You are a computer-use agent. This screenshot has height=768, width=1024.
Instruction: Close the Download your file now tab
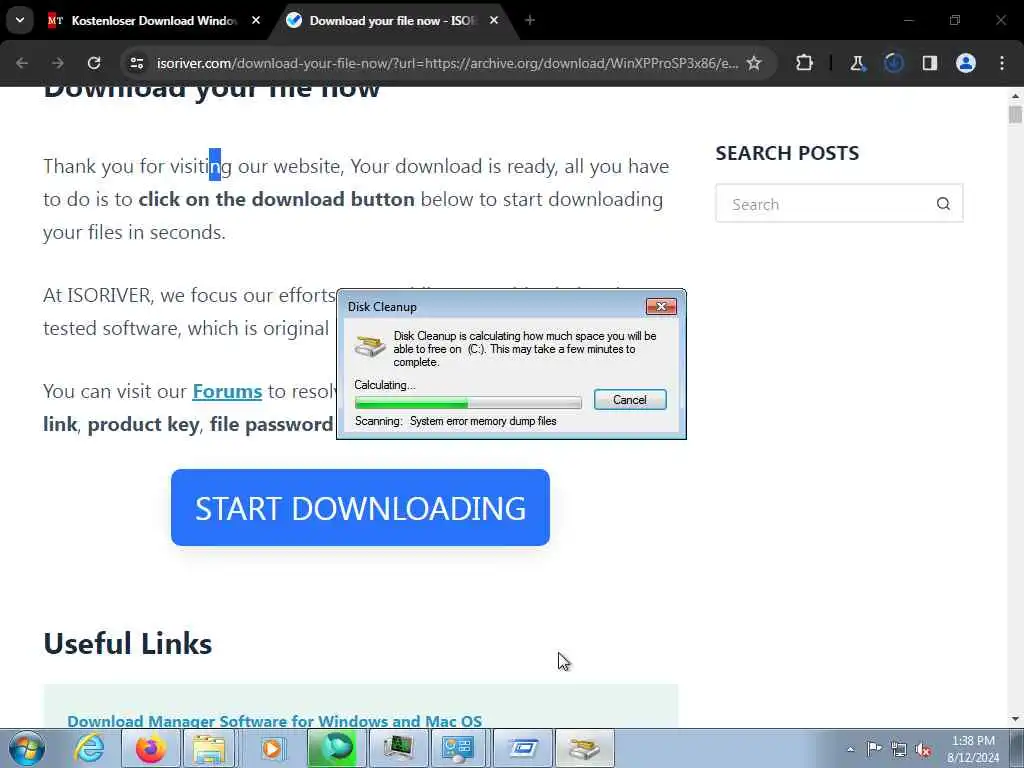[494, 20]
